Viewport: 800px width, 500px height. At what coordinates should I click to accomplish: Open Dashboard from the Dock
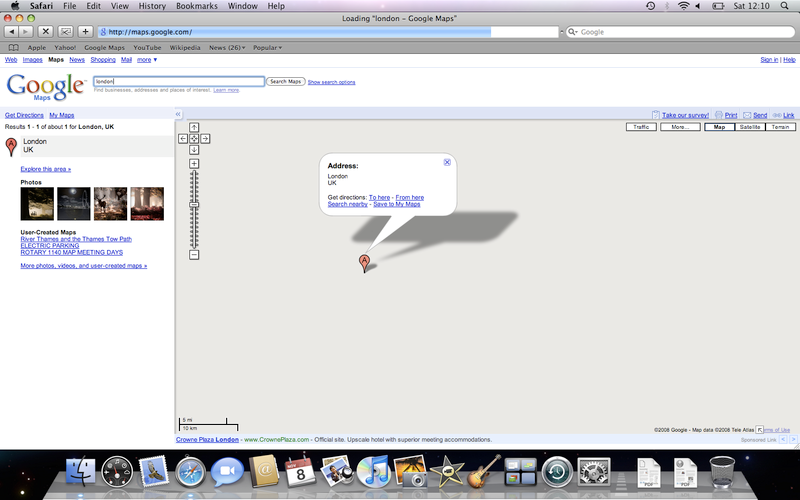[x=117, y=471]
